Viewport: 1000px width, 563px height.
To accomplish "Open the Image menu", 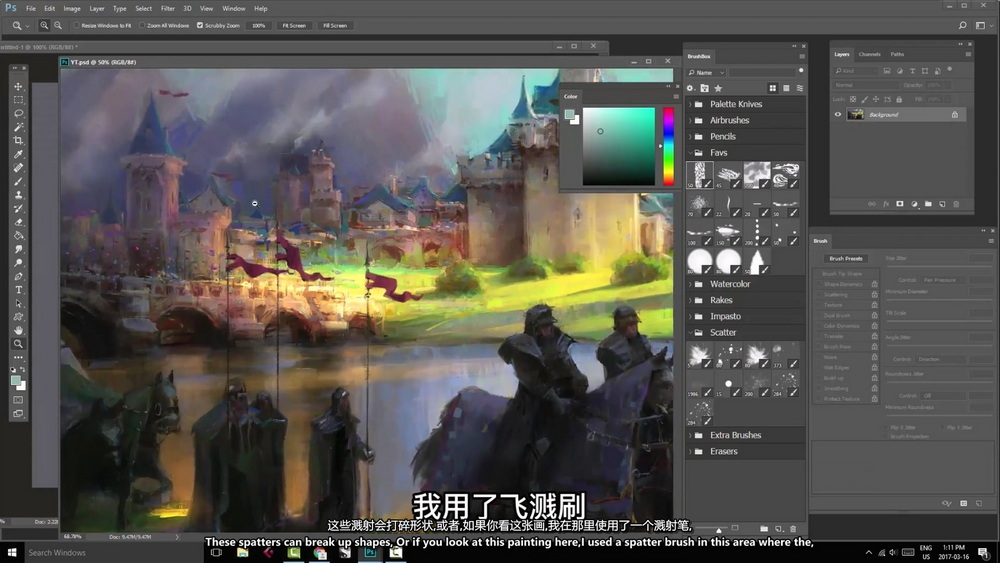I will tap(72, 8).
